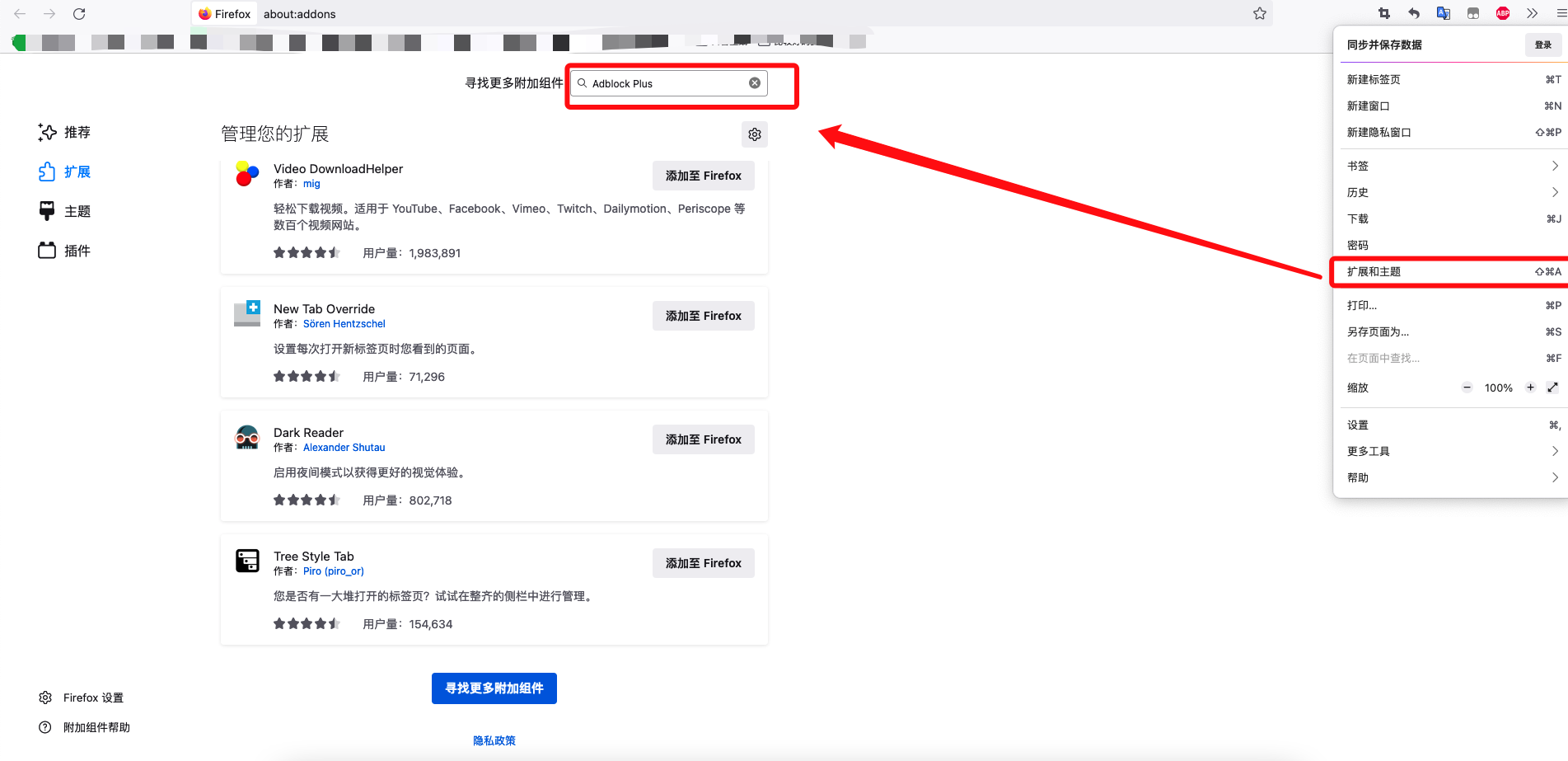
Task: Open 下载 downloads from the menu
Action: (1453, 218)
